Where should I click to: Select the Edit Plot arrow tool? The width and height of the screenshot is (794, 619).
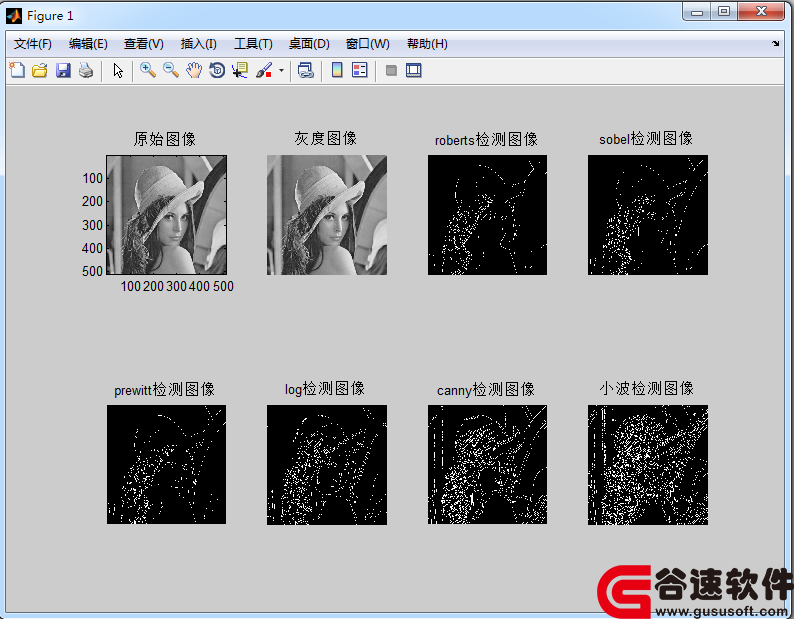(x=118, y=70)
